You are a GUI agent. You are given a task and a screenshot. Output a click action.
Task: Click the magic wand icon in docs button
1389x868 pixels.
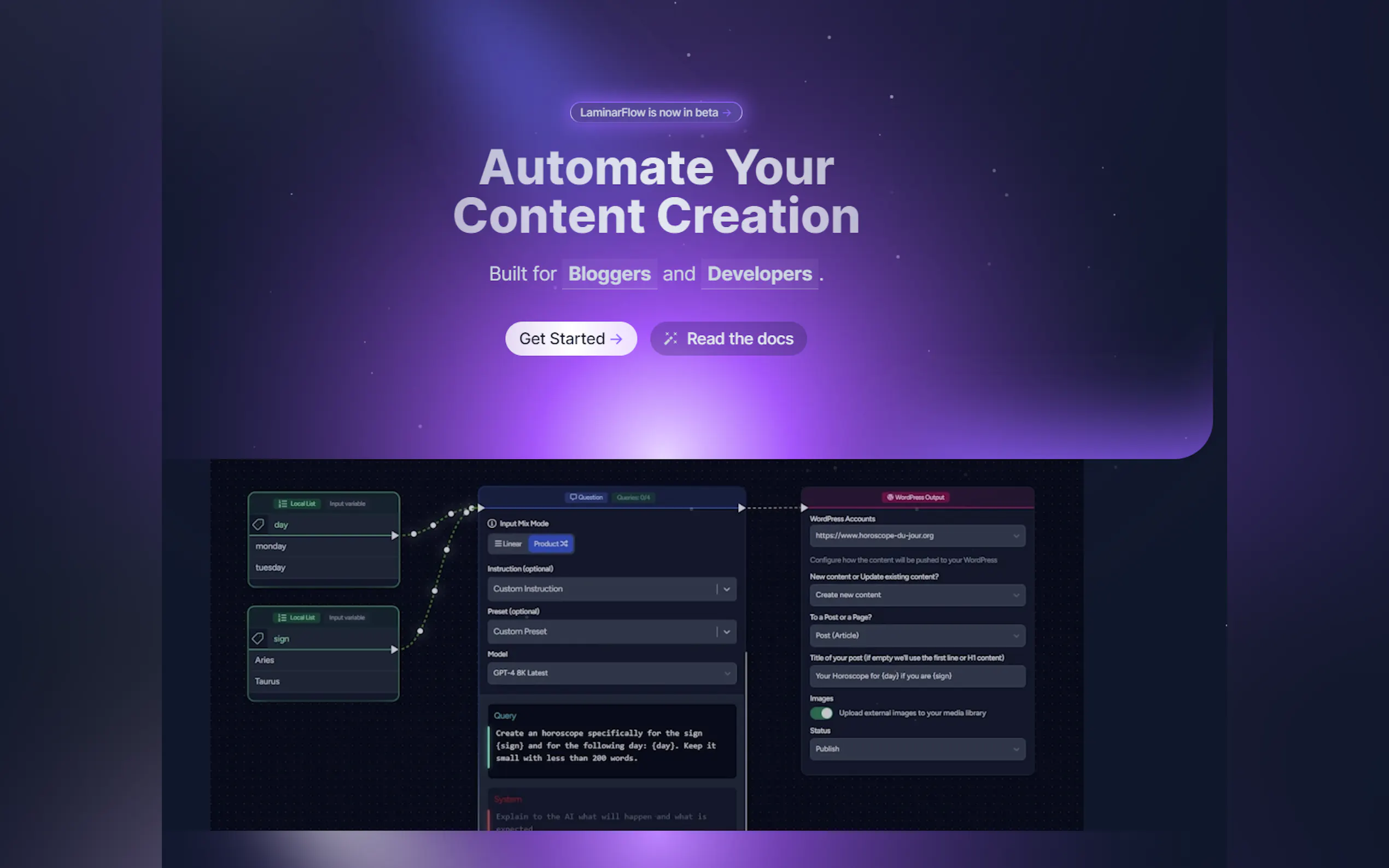[670, 339]
